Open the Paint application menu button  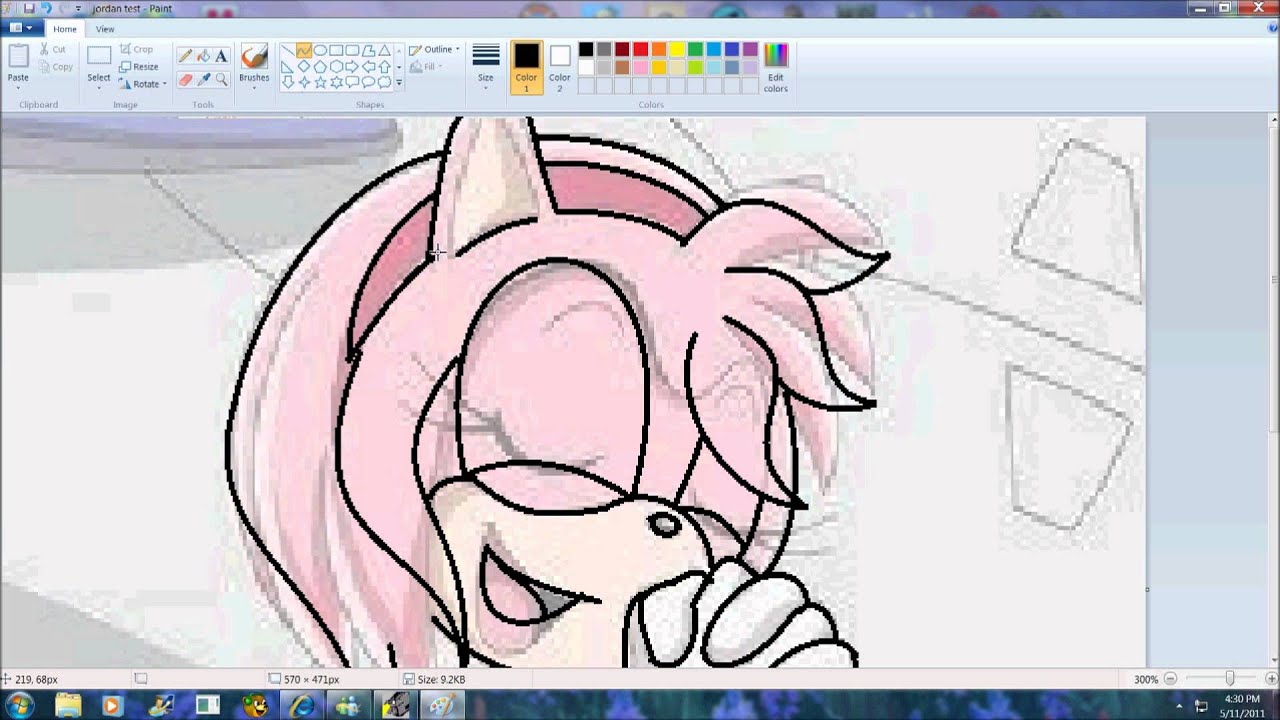pos(21,28)
